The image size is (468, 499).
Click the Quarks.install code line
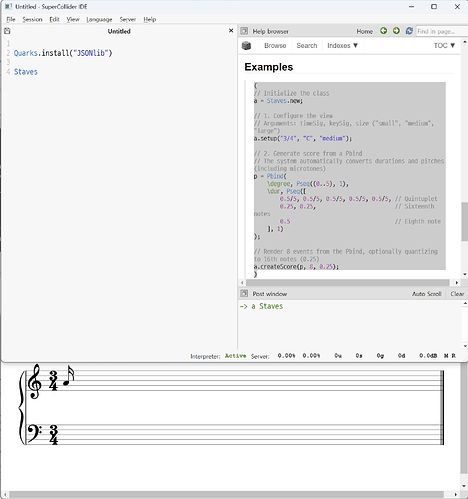63,53
